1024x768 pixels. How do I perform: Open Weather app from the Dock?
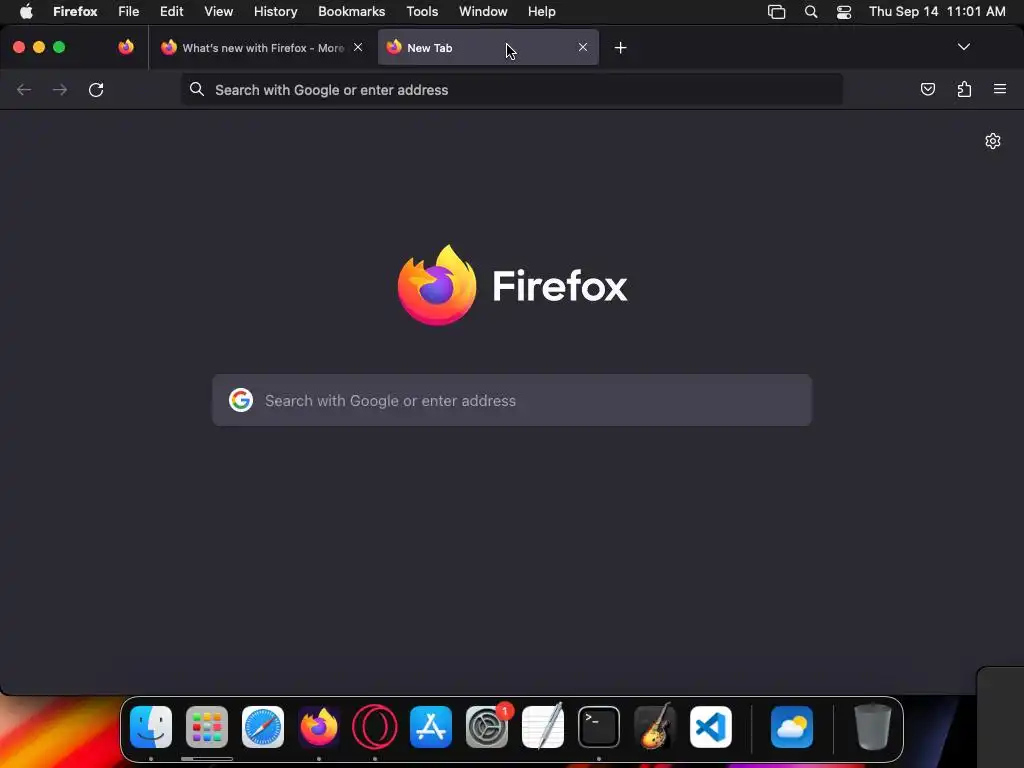(792, 727)
